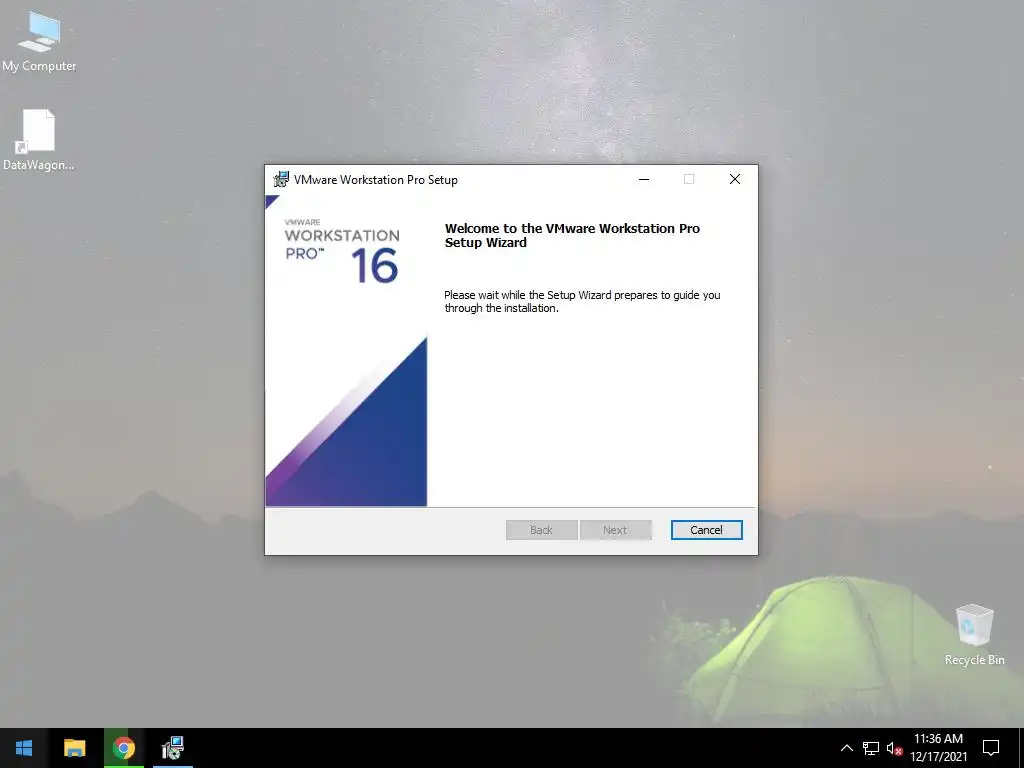The width and height of the screenshot is (1024, 768).
Task: Click the maximize button on setup window
Action: (x=689, y=179)
